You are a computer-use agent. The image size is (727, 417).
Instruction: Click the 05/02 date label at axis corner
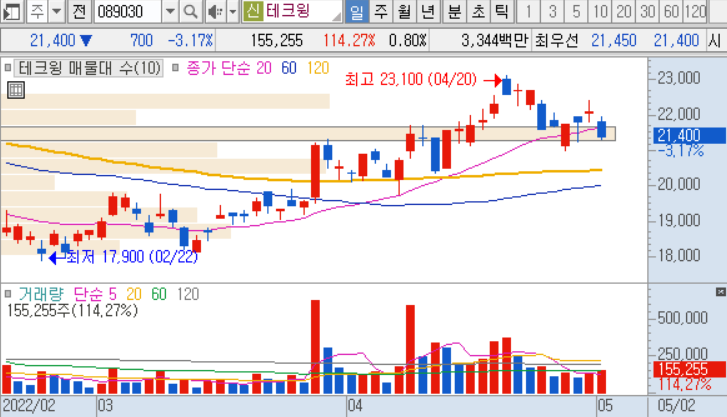tap(676, 406)
